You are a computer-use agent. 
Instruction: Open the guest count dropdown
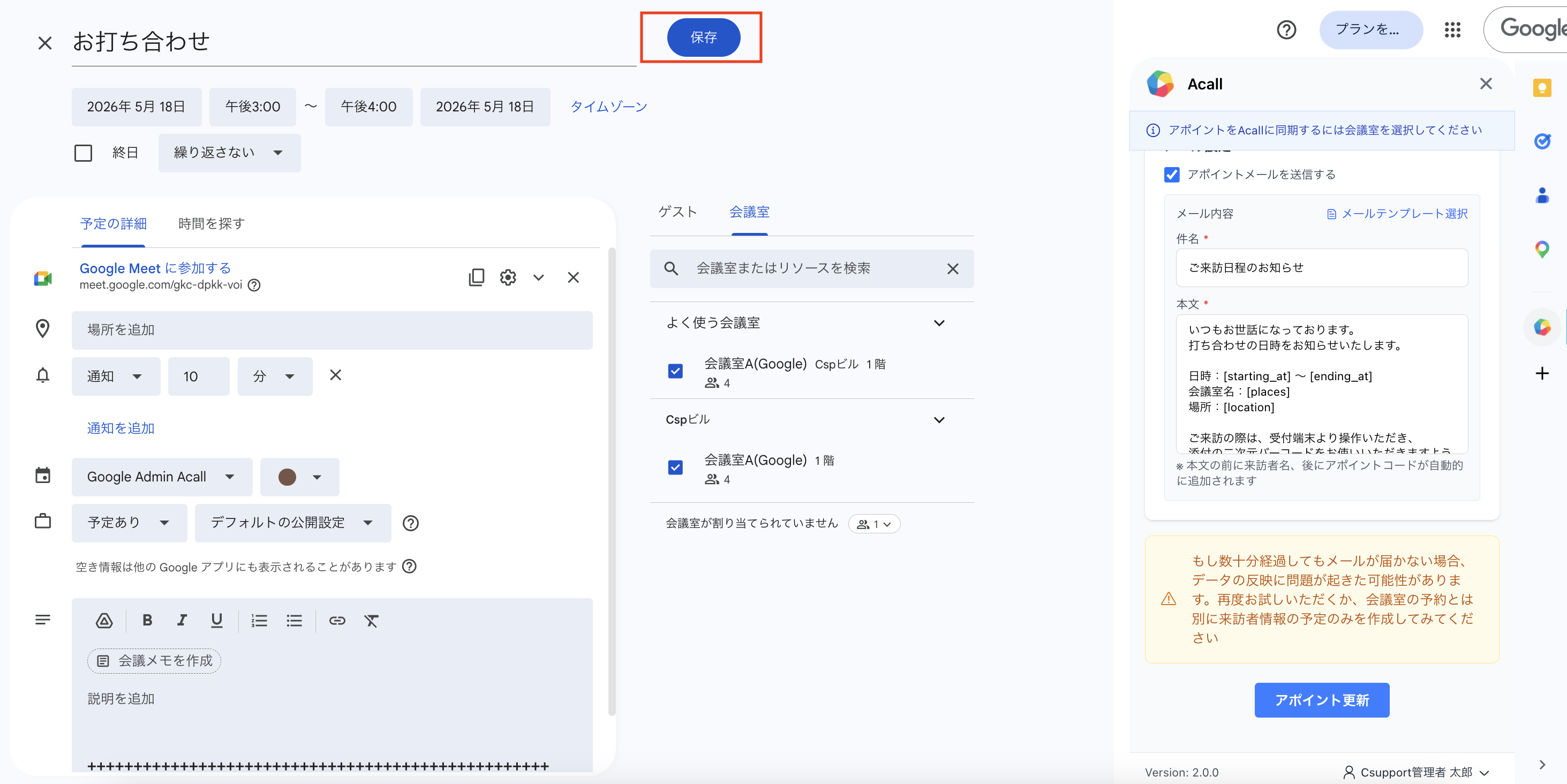pyautogui.click(x=873, y=524)
